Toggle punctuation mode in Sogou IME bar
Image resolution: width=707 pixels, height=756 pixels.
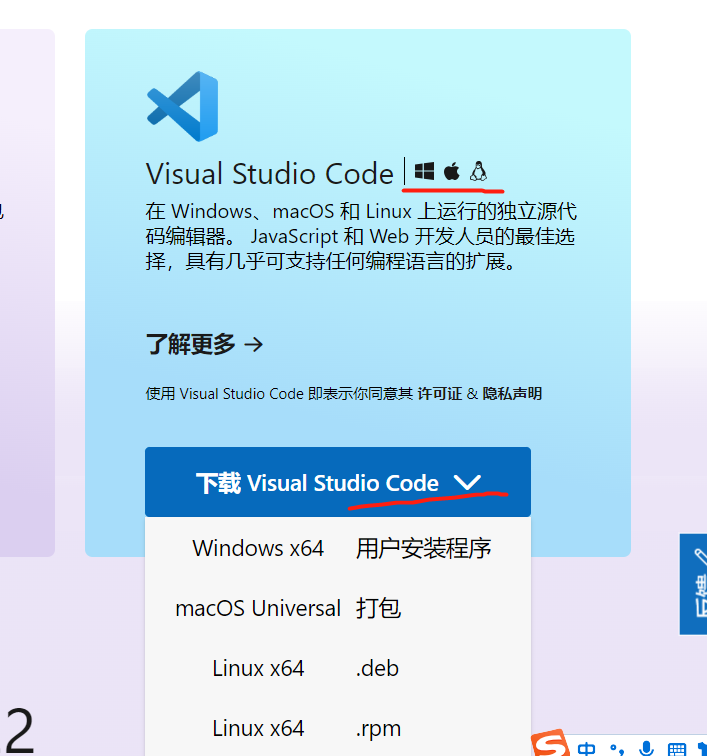[x=616, y=749]
